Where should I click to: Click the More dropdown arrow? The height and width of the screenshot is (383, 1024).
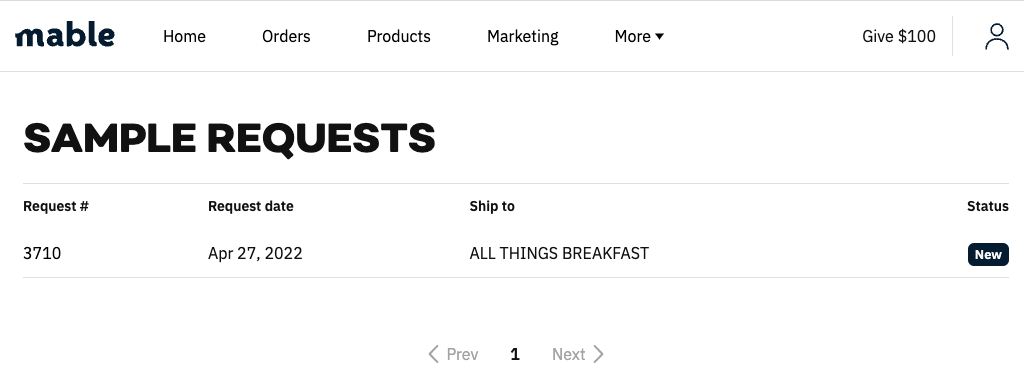click(659, 37)
